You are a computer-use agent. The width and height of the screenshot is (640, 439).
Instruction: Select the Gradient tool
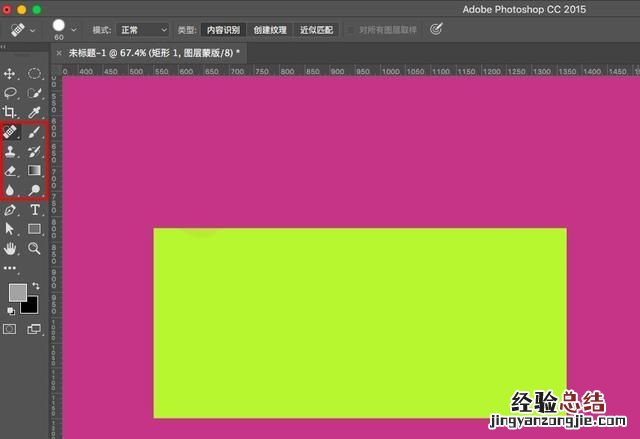click(x=34, y=170)
